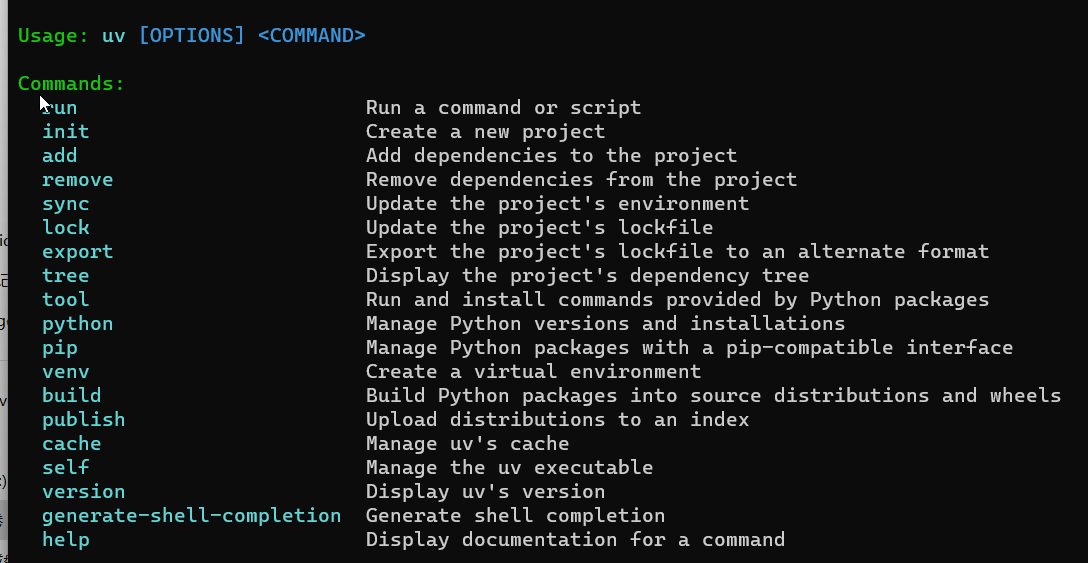Screen dimensions: 1088x563
Task: Click the 'export' command name
Action: pyautogui.click(x=78, y=252)
